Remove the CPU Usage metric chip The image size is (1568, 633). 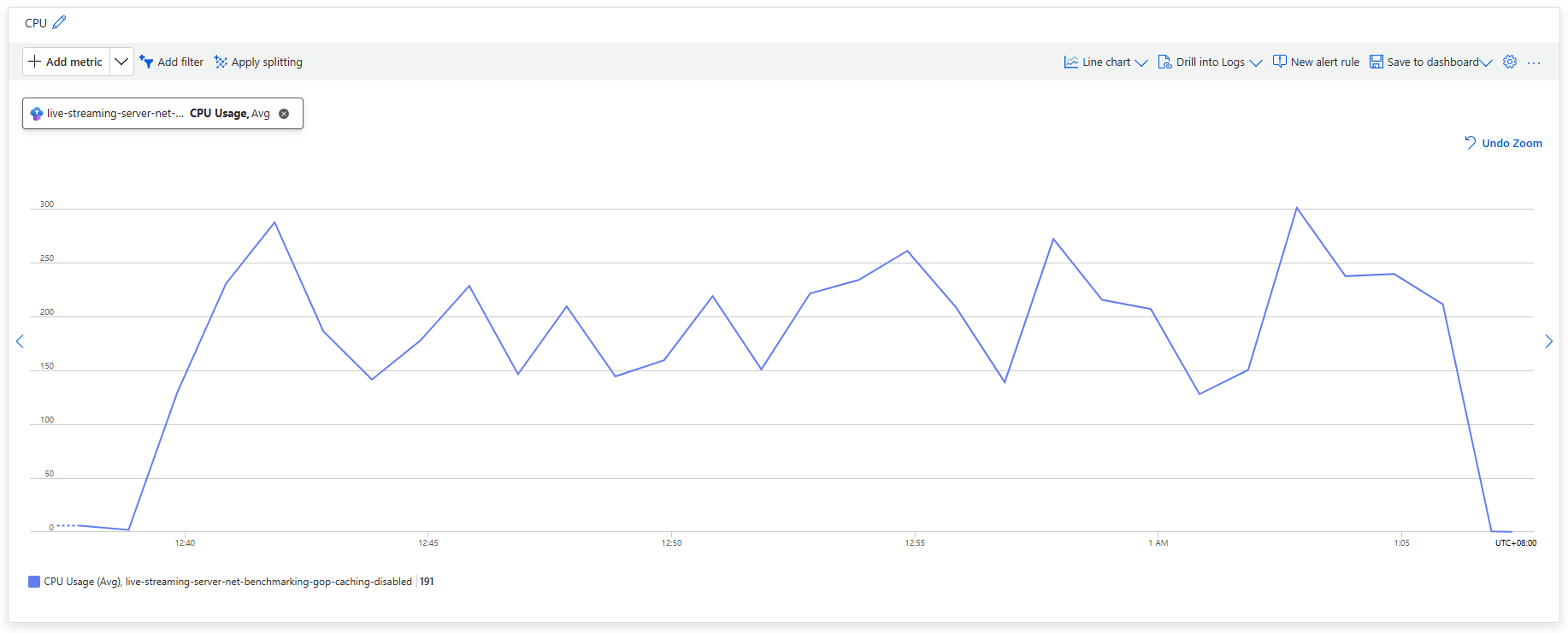pos(284,113)
